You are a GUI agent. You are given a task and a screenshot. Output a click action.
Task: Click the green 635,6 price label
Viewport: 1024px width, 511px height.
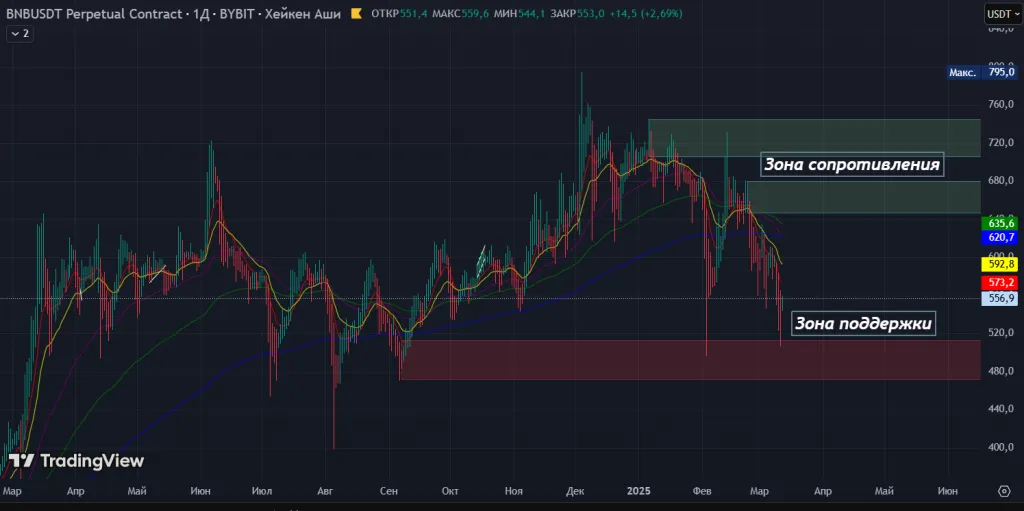(1000, 222)
